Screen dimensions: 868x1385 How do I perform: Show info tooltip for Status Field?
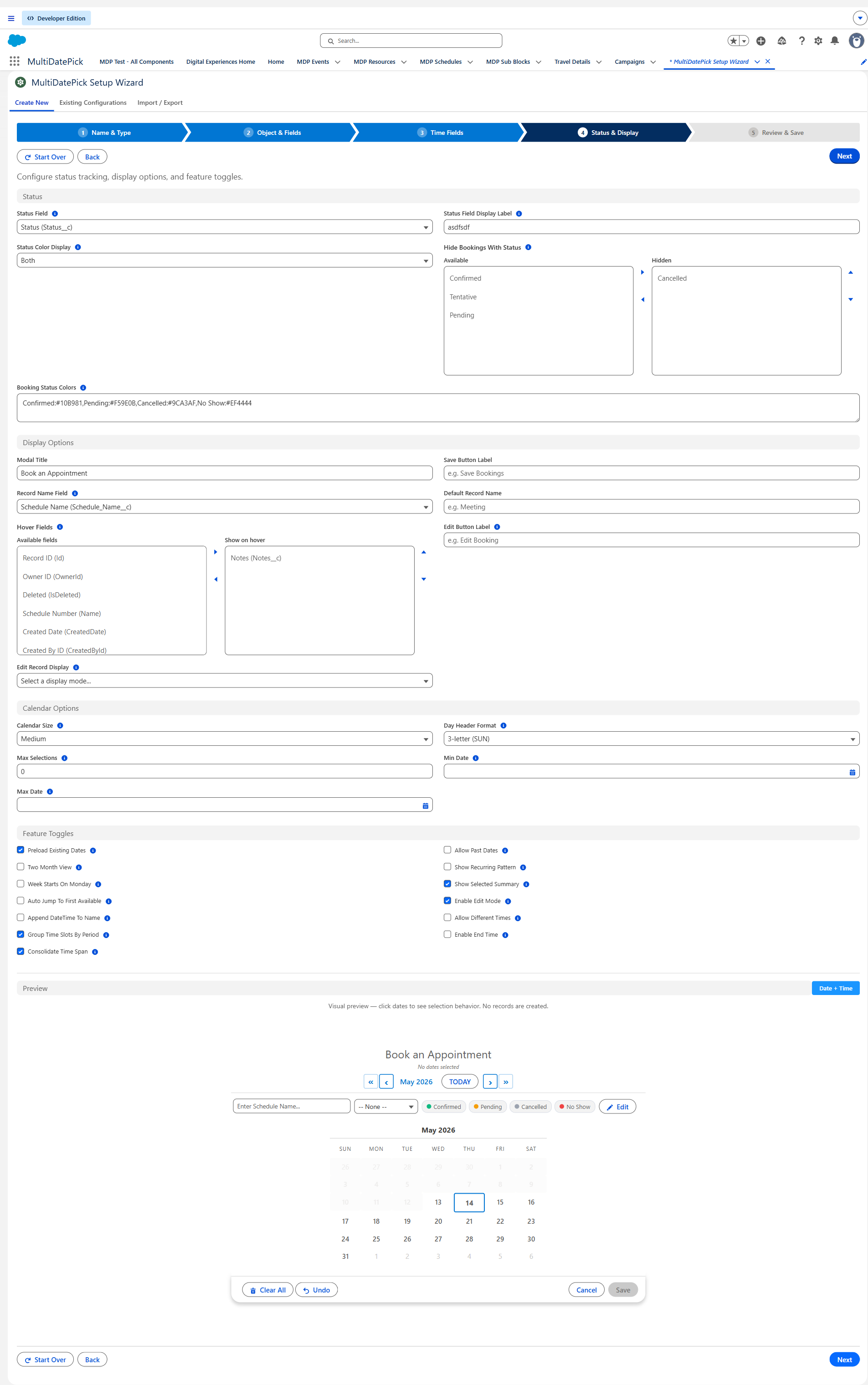pyautogui.click(x=55, y=214)
